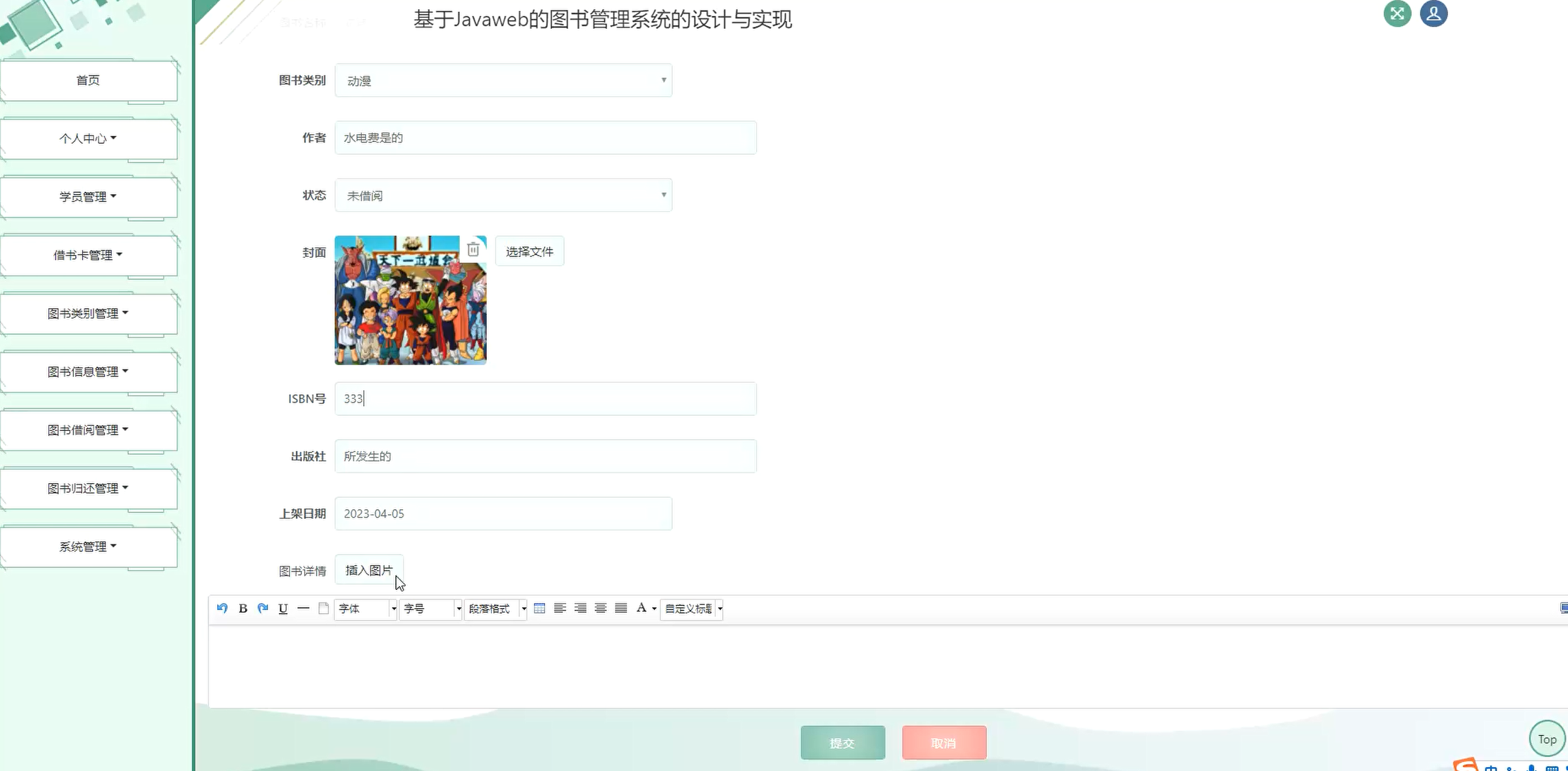This screenshot has width=1568, height=771.
Task: Open the 图书类别 dropdown showing 动漫
Action: (x=503, y=80)
